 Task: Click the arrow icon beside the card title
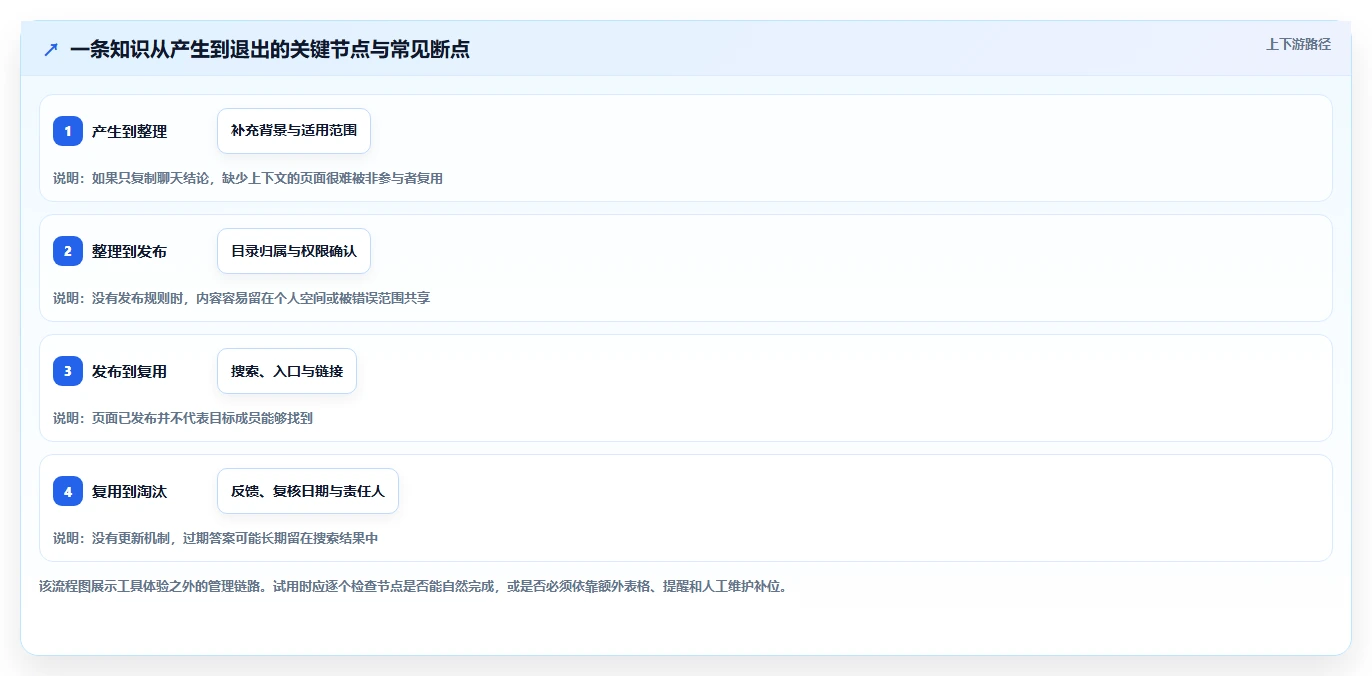tap(51, 49)
